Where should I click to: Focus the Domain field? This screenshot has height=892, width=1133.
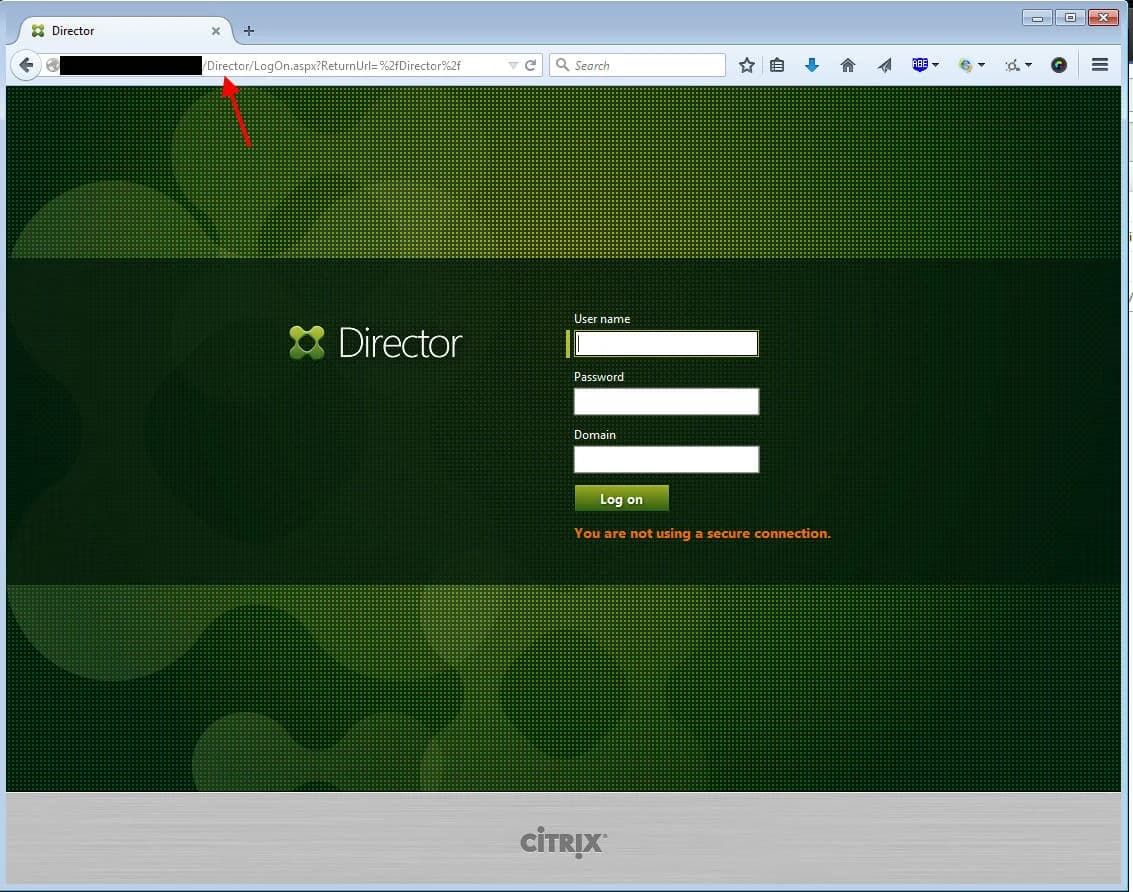[665, 459]
